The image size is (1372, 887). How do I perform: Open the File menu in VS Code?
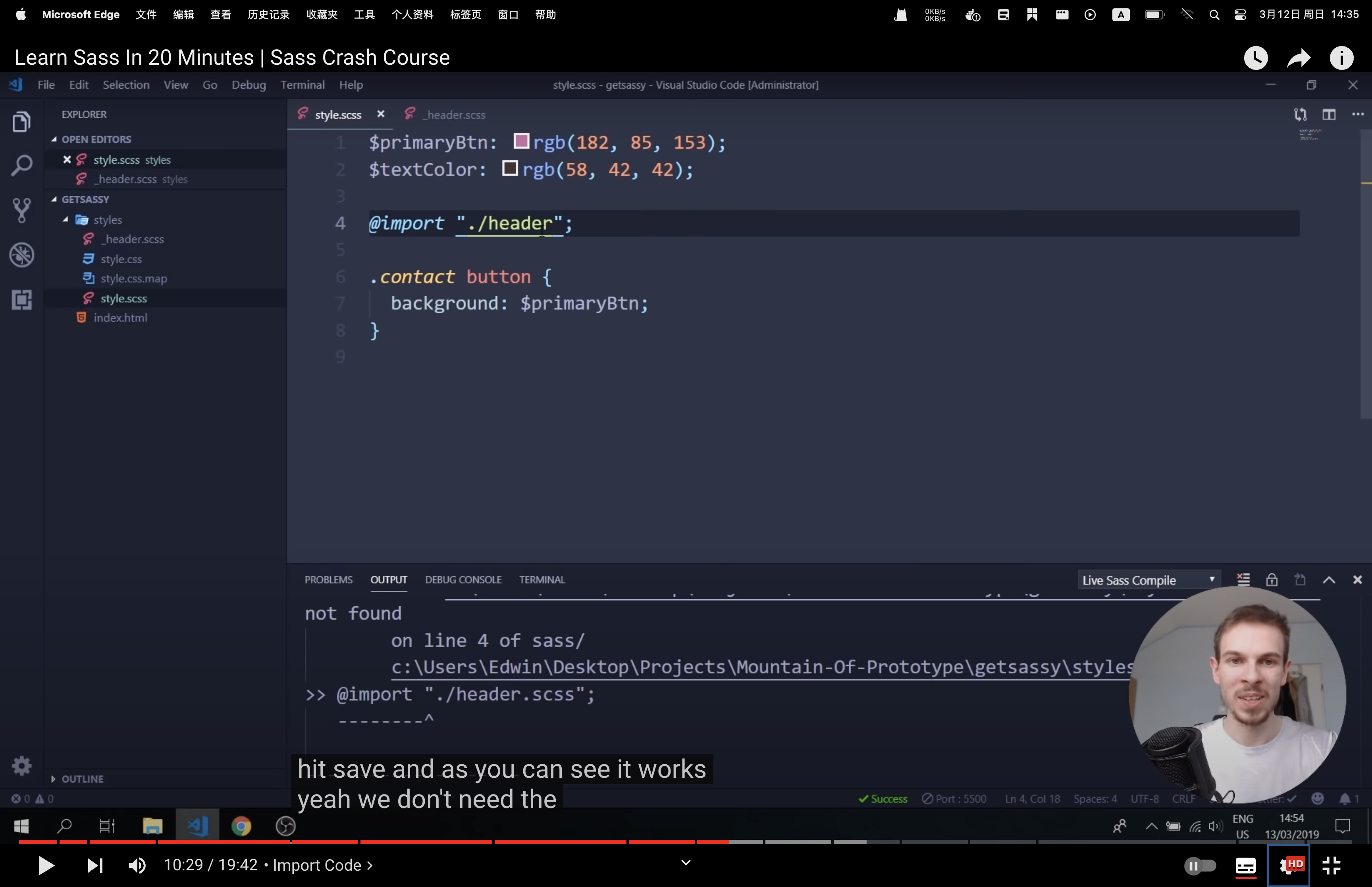click(46, 85)
